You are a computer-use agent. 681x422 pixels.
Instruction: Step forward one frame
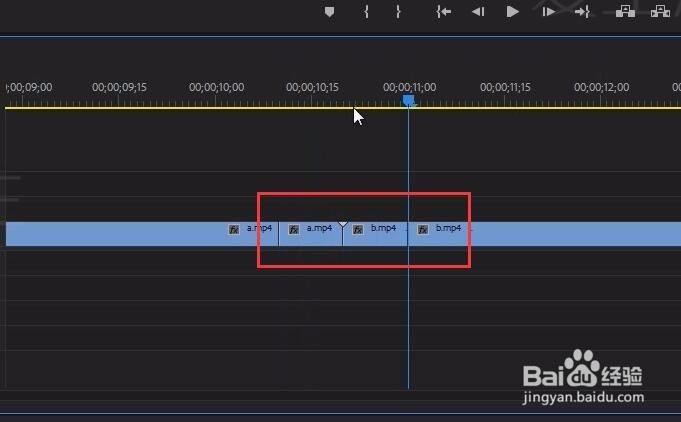pyautogui.click(x=548, y=12)
